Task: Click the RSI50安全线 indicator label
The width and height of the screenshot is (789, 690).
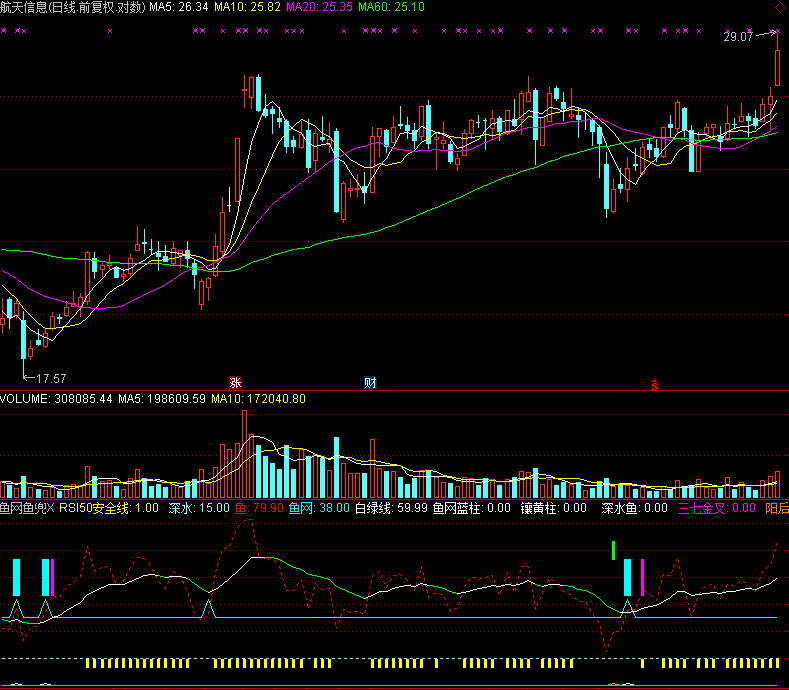Action: (108, 509)
